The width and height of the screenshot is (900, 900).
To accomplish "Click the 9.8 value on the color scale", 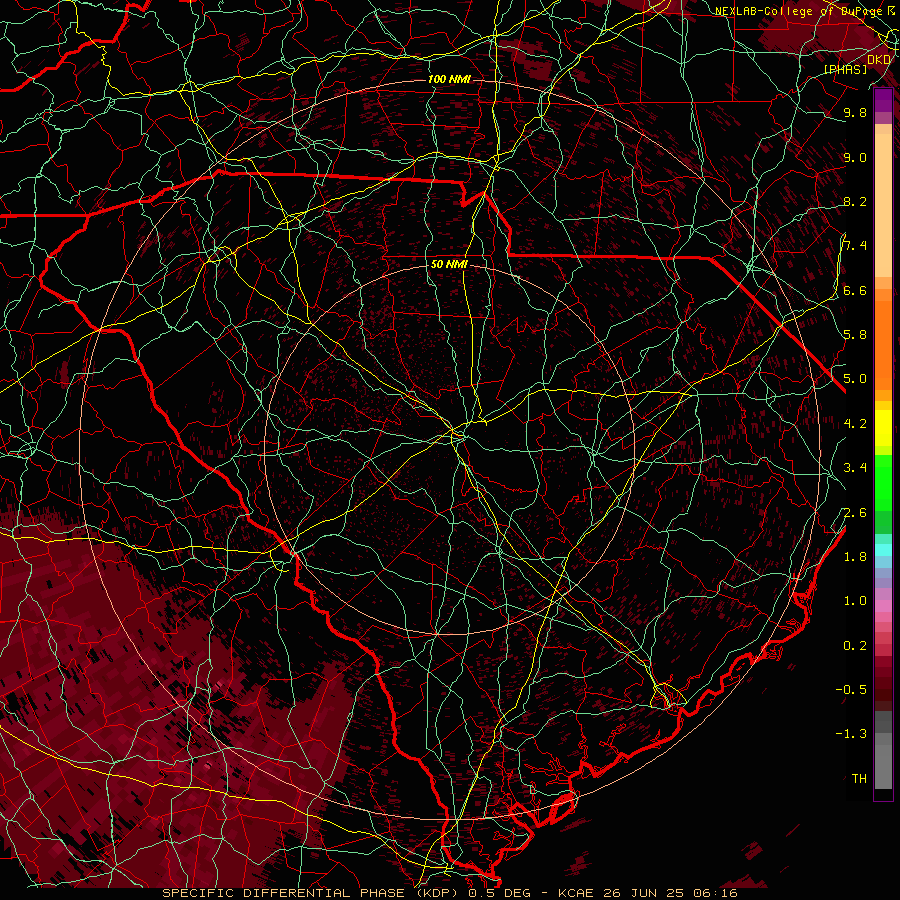I will 855,113.
